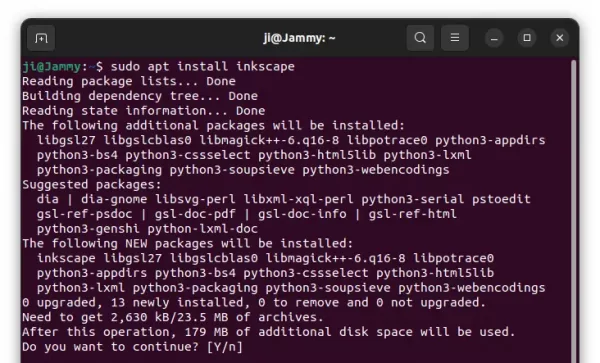Click the [Y/n] confirmation prompt

pos(225,347)
